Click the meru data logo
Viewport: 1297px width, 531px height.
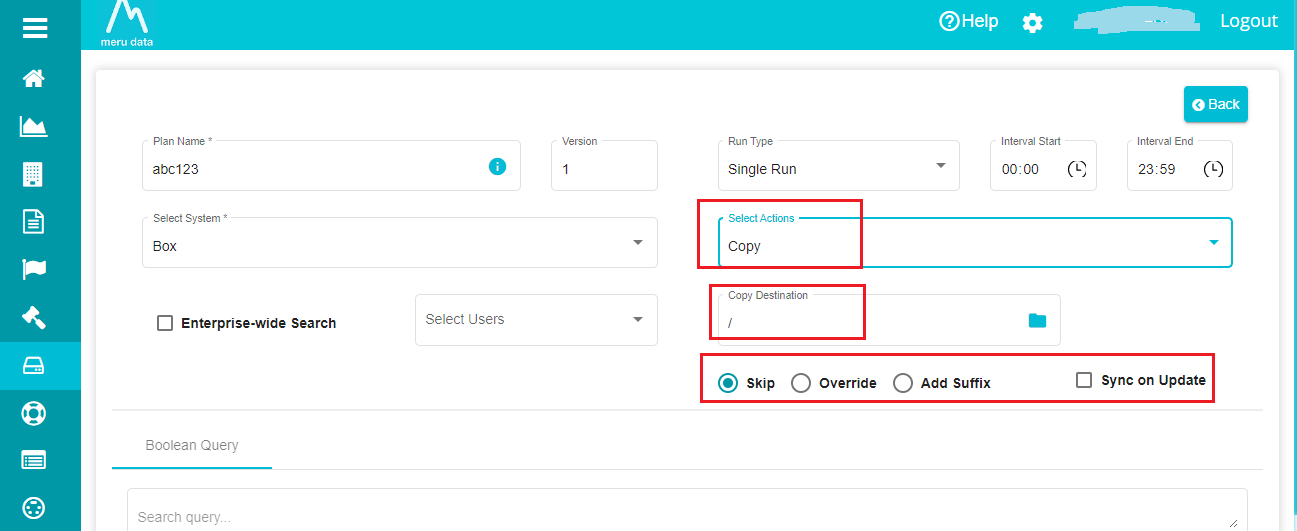coord(127,24)
